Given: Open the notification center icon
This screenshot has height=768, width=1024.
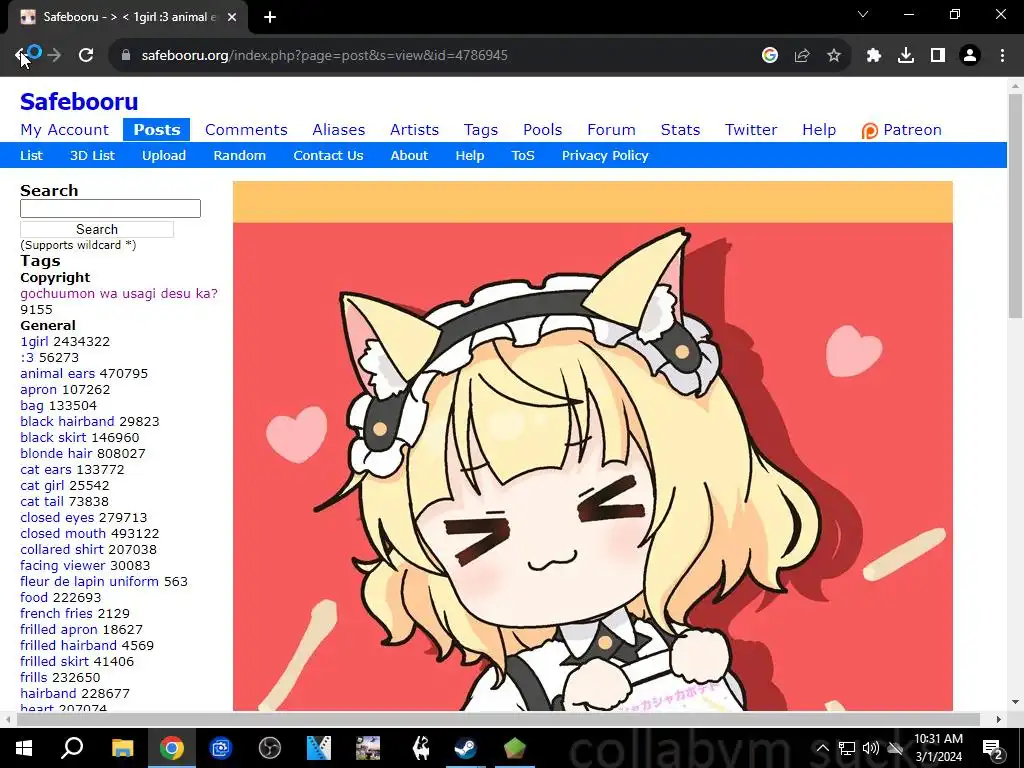Looking at the screenshot, I should 992,748.
